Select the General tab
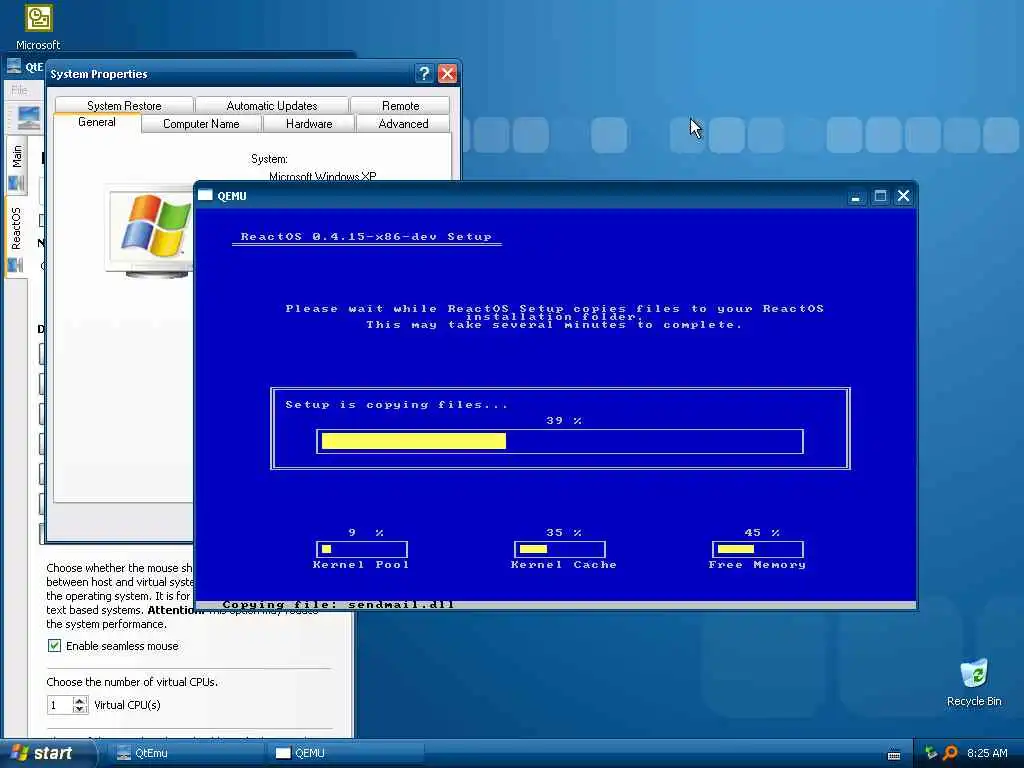 click(x=97, y=122)
